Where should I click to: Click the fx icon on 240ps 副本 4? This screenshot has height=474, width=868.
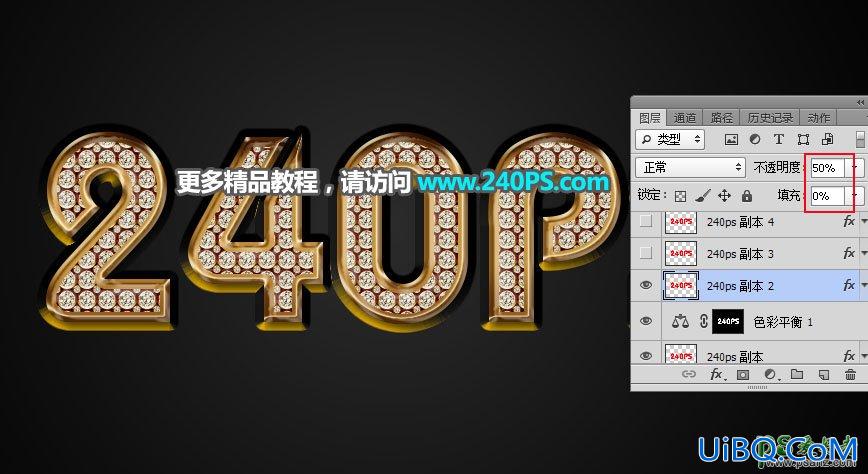click(849, 221)
